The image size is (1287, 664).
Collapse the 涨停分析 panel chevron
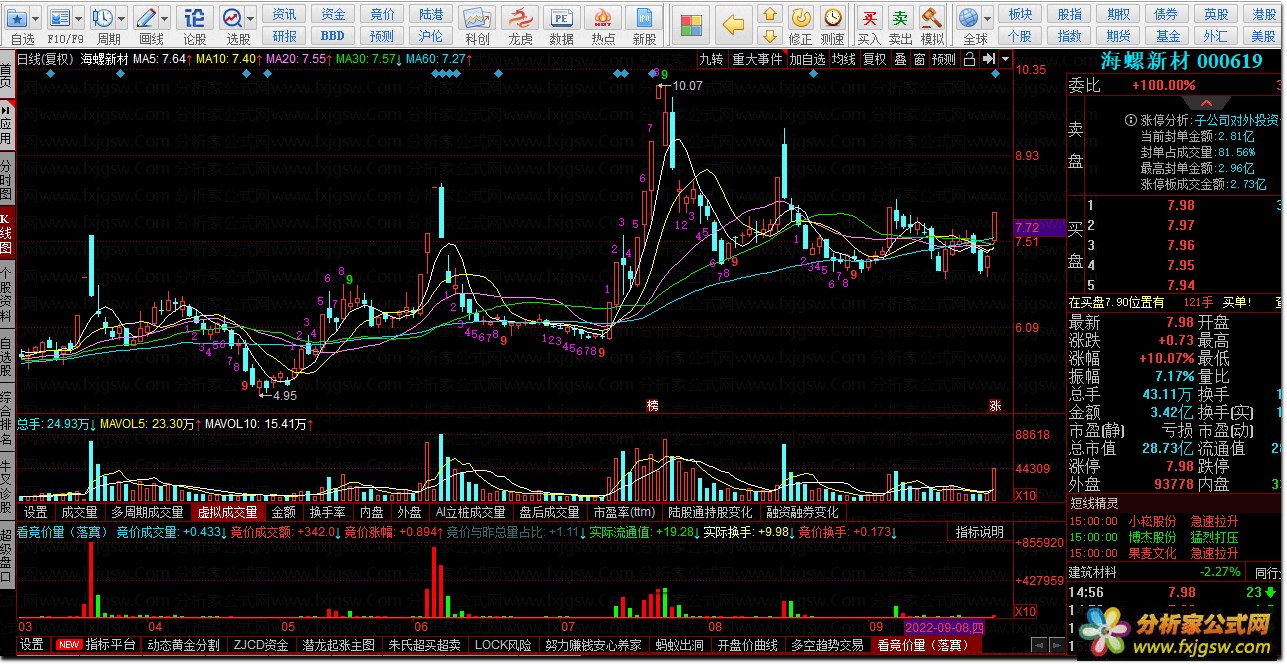[1208, 103]
